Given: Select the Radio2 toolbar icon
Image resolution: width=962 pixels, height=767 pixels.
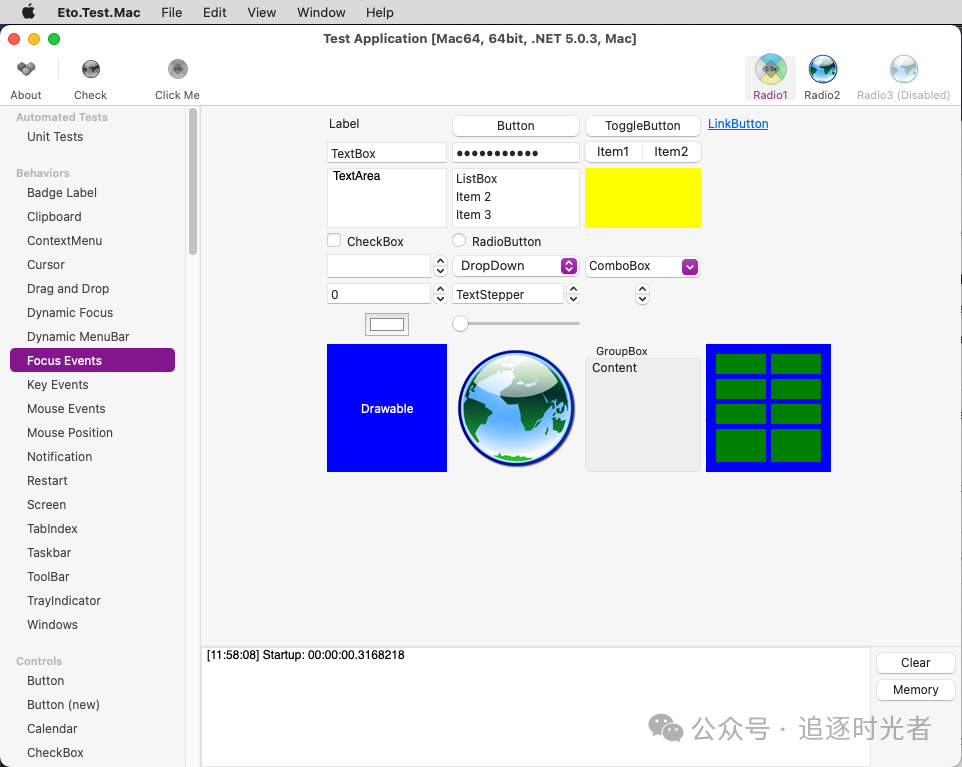Looking at the screenshot, I should pyautogui.click(x=822, y=68).
